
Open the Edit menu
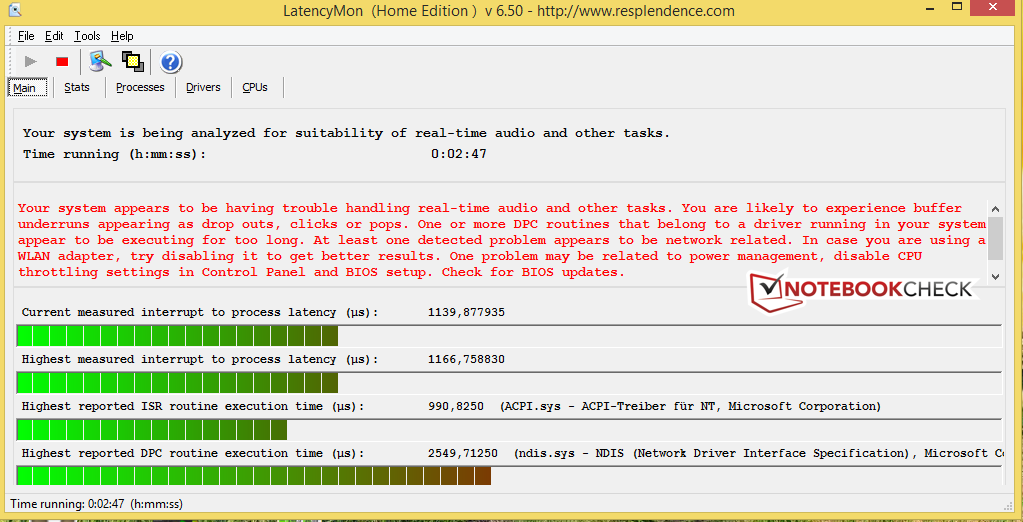tap(54, 36)
